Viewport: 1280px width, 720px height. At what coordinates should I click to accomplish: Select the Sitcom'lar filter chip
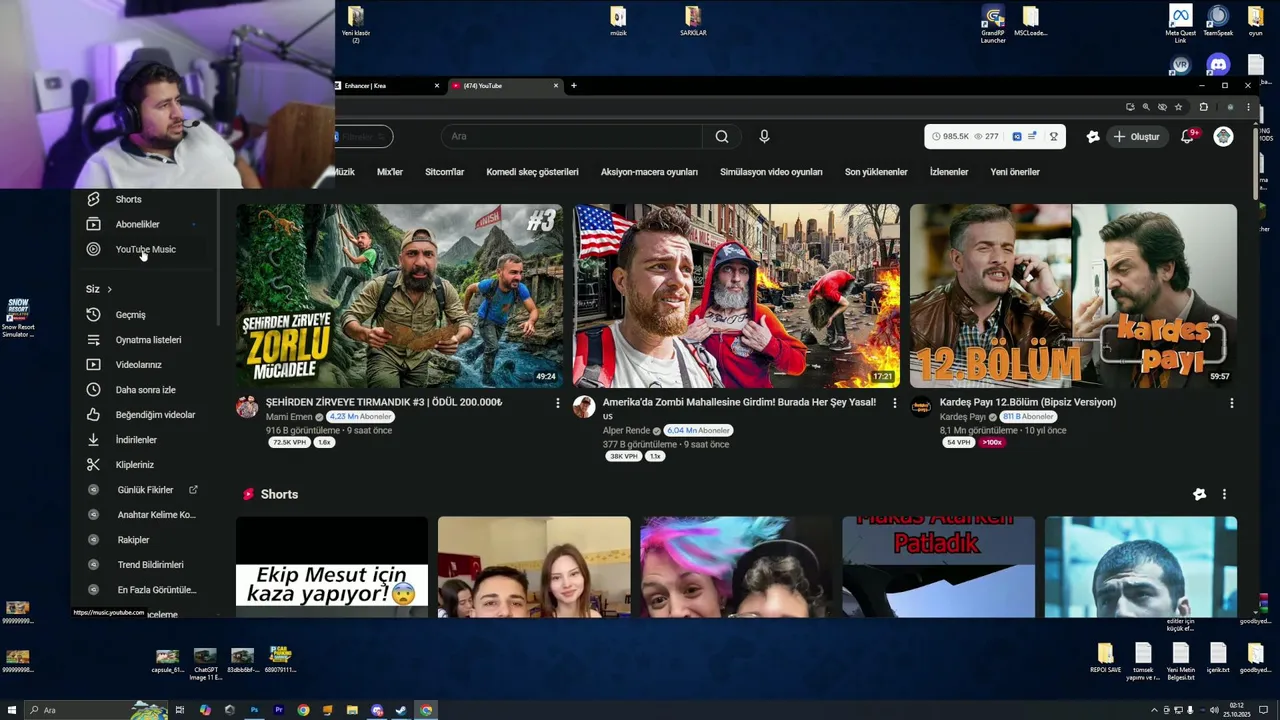[445, 172]
